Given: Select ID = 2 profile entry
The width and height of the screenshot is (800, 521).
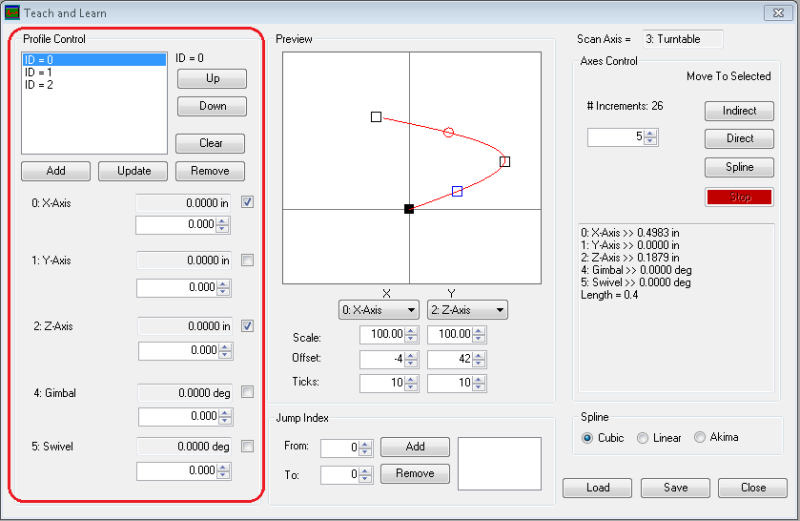Looking at the screenshot, I should point(40,85).
